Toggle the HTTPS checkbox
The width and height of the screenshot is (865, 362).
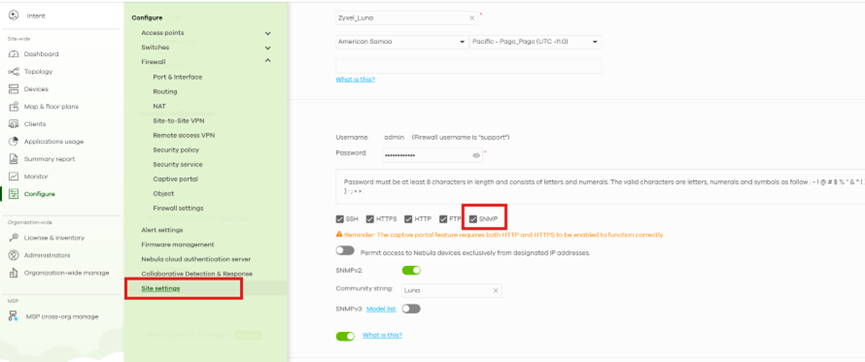pos(370,219)
